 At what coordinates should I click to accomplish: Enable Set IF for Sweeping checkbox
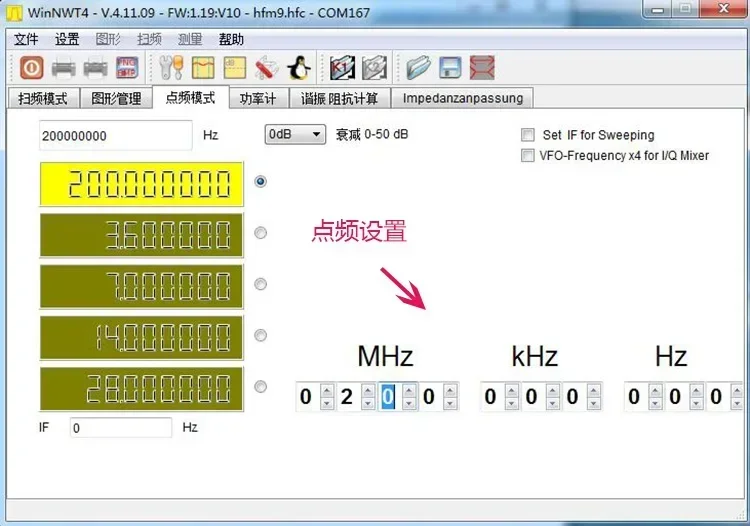pyautogui.click(x=528, y=135)
